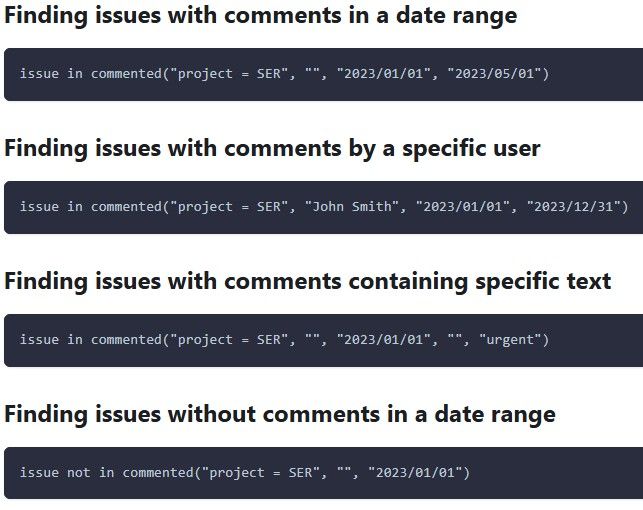Click the "2023/12/31" end date in the code
Viewport: 643px width, 510px height.
pos(574,207)
